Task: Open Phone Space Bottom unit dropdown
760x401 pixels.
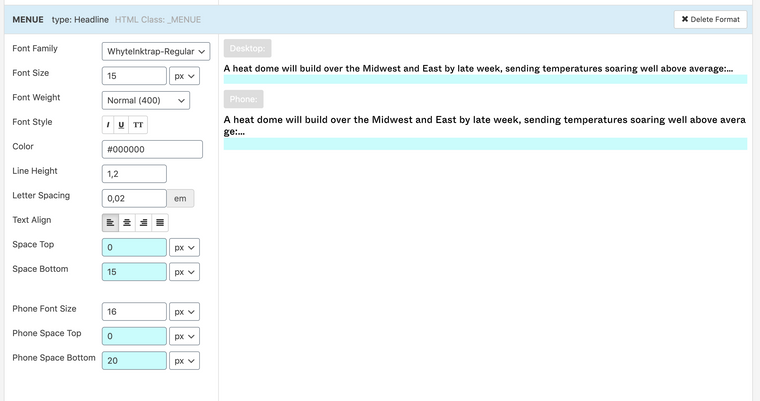Action: click(185, 361)
